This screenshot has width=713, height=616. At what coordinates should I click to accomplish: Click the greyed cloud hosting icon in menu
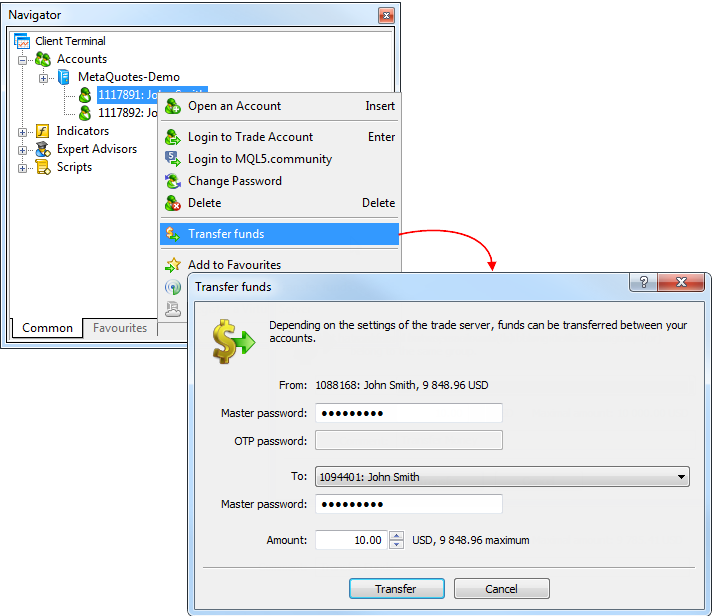tap(173, 309)
